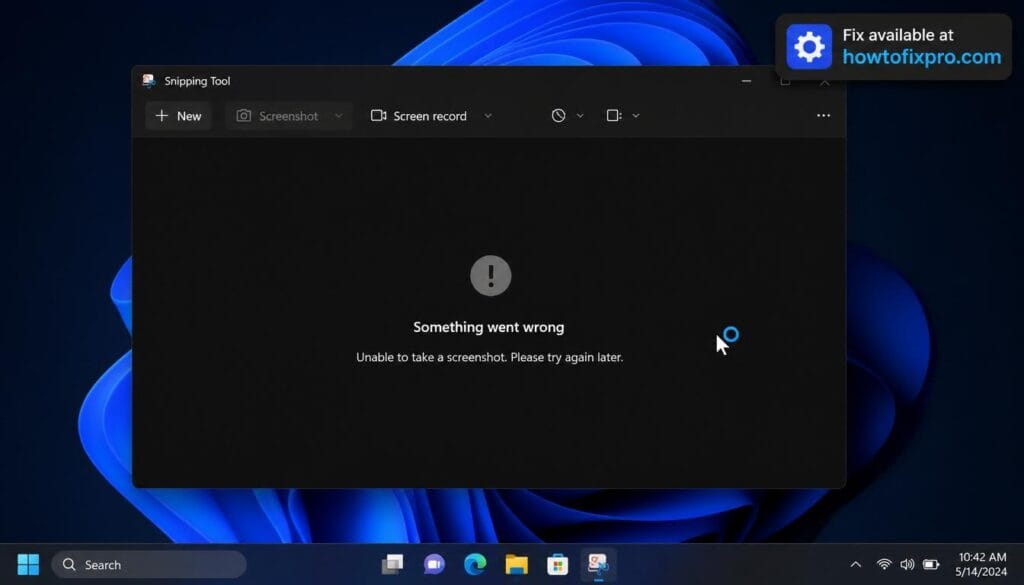Image resolution: width=1024 pixels, height=585 pixels.
Task: Open the Screen record dropdown chevron
Action: coord(488,116)
